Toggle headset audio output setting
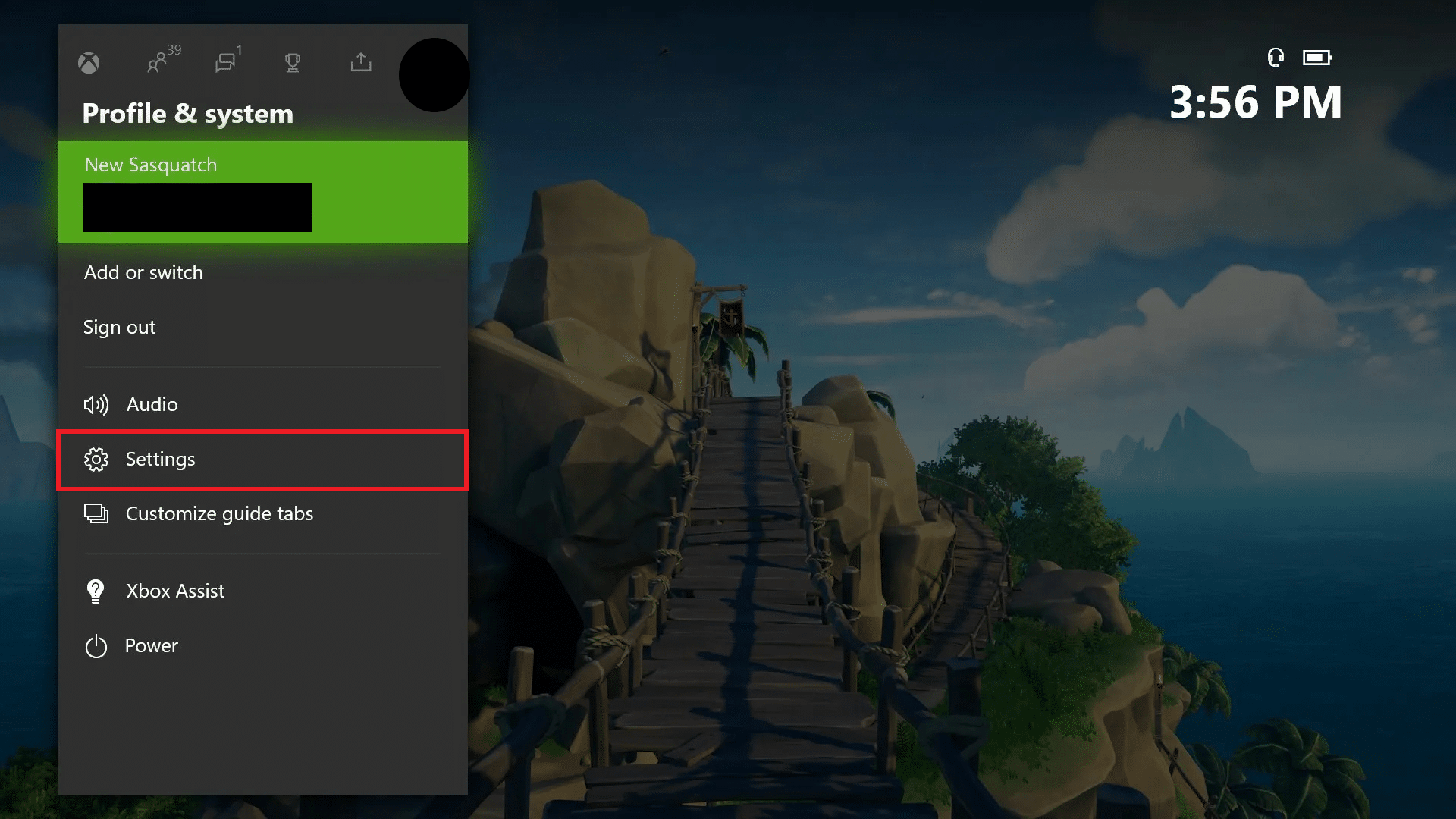The width and height of the screenshot is (1456, 819). [1275, 57]
